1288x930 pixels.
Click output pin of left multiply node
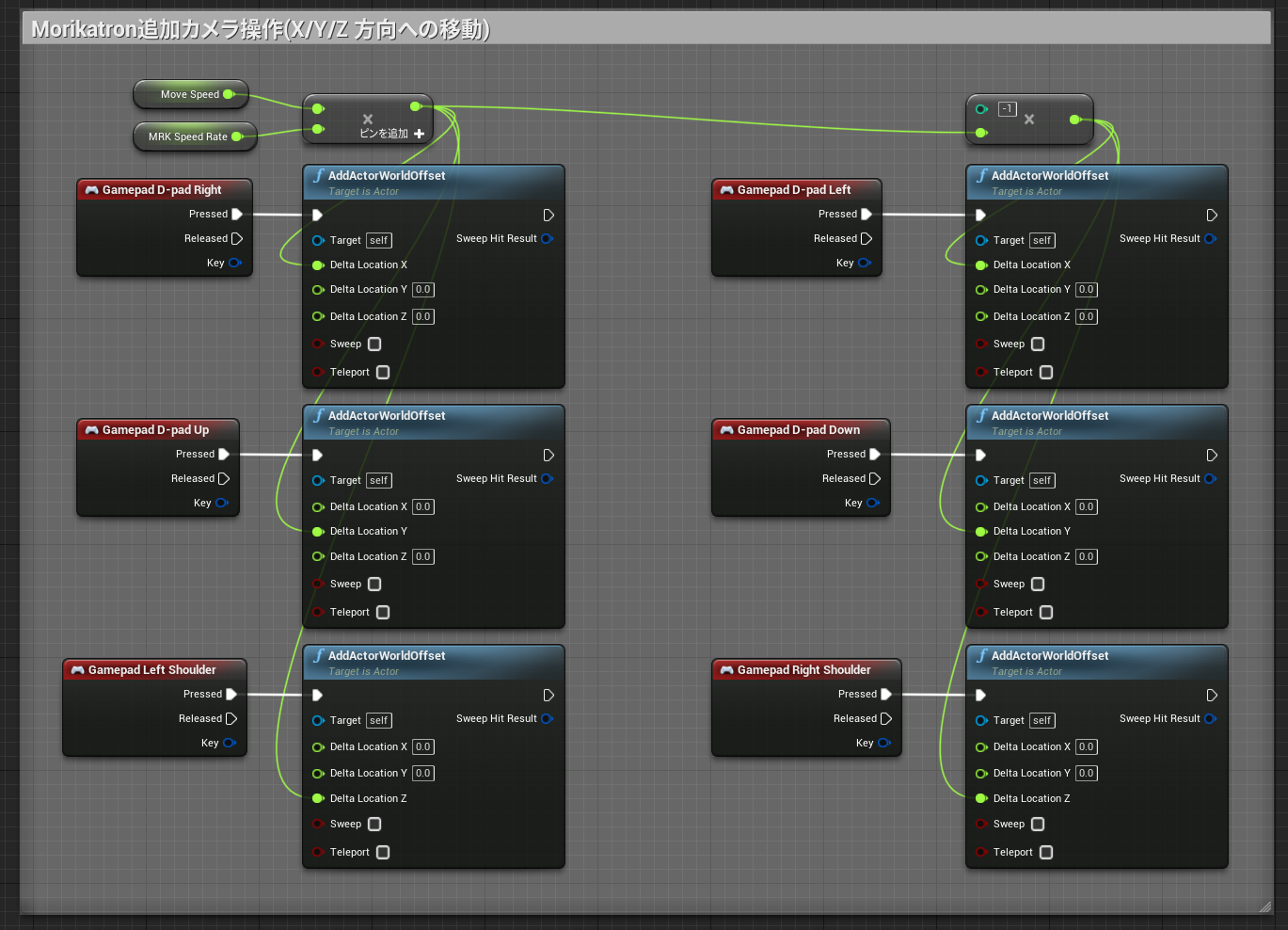coord(415,106)
